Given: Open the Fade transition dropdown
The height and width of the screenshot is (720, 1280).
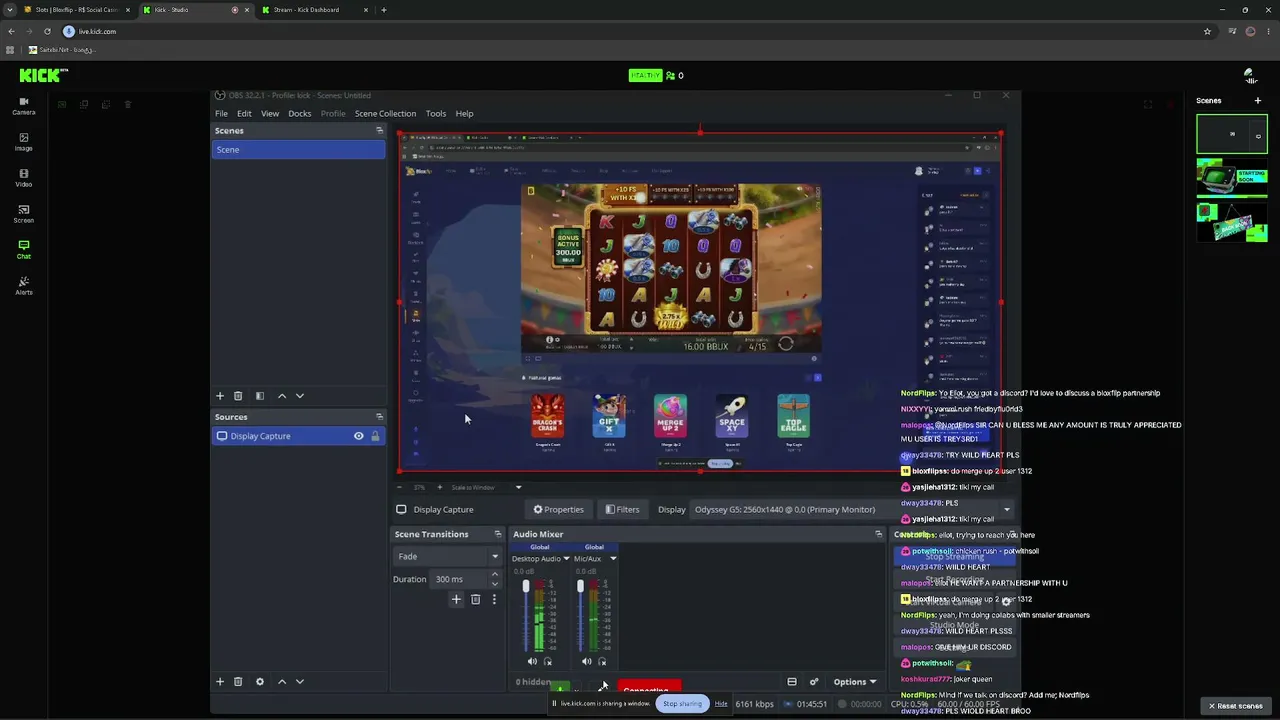Looking at the screenshot, I should tap(447, 556).
